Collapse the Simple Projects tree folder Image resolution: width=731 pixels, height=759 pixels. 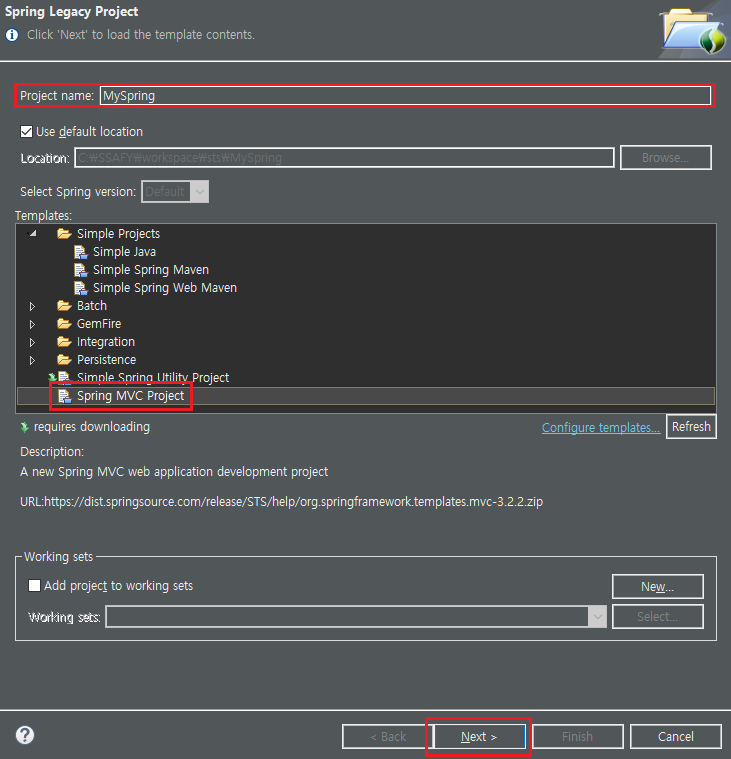tap(33, 234)
